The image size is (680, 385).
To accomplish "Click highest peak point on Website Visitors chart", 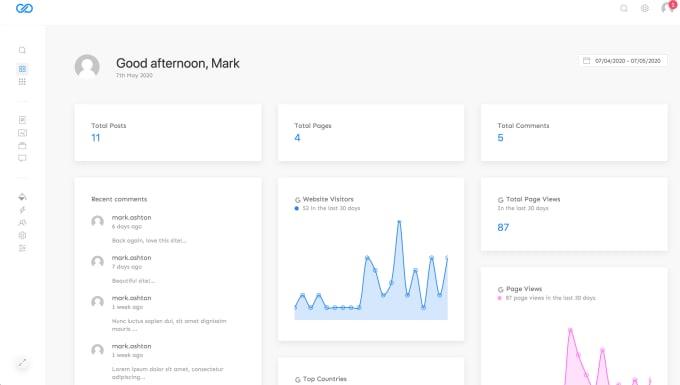I will [x=399, y=222].
